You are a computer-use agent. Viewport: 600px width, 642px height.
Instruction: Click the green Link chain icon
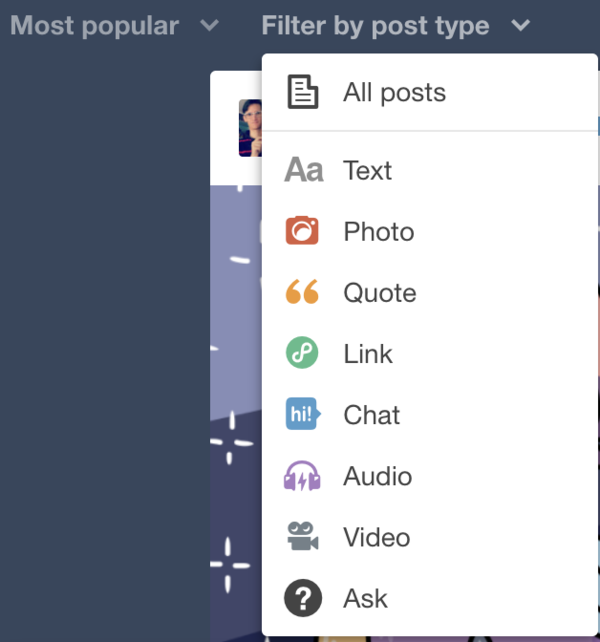(x=302, y=353)
